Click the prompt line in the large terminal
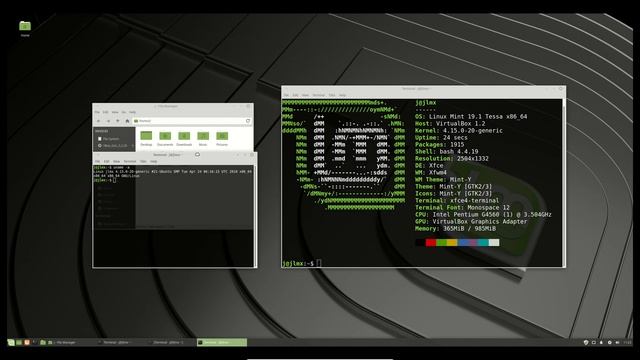Viewport: 640px width, 360px height. point(302,263)
